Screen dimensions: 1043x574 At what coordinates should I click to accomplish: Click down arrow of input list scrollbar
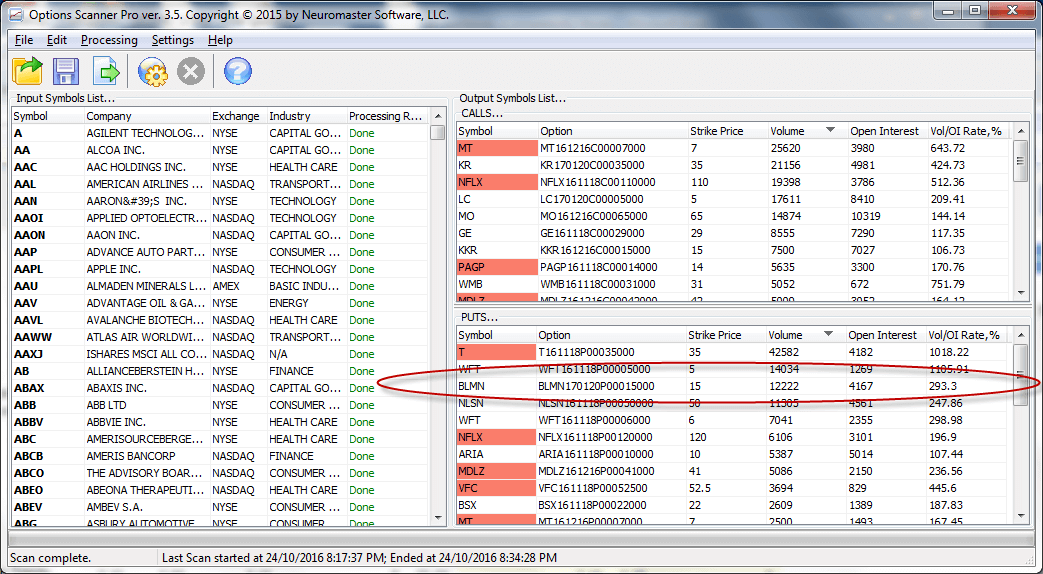(438, 517)
